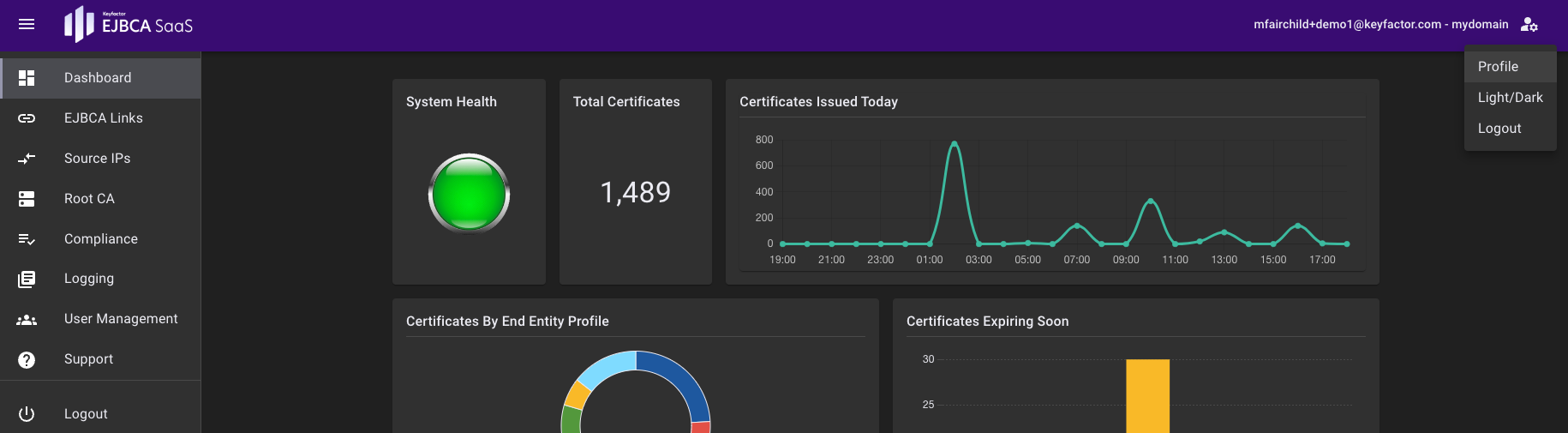Toggle Light/Dark theme in user menu
Viewport: 1568px width, 433px height.
point(1510,98)
